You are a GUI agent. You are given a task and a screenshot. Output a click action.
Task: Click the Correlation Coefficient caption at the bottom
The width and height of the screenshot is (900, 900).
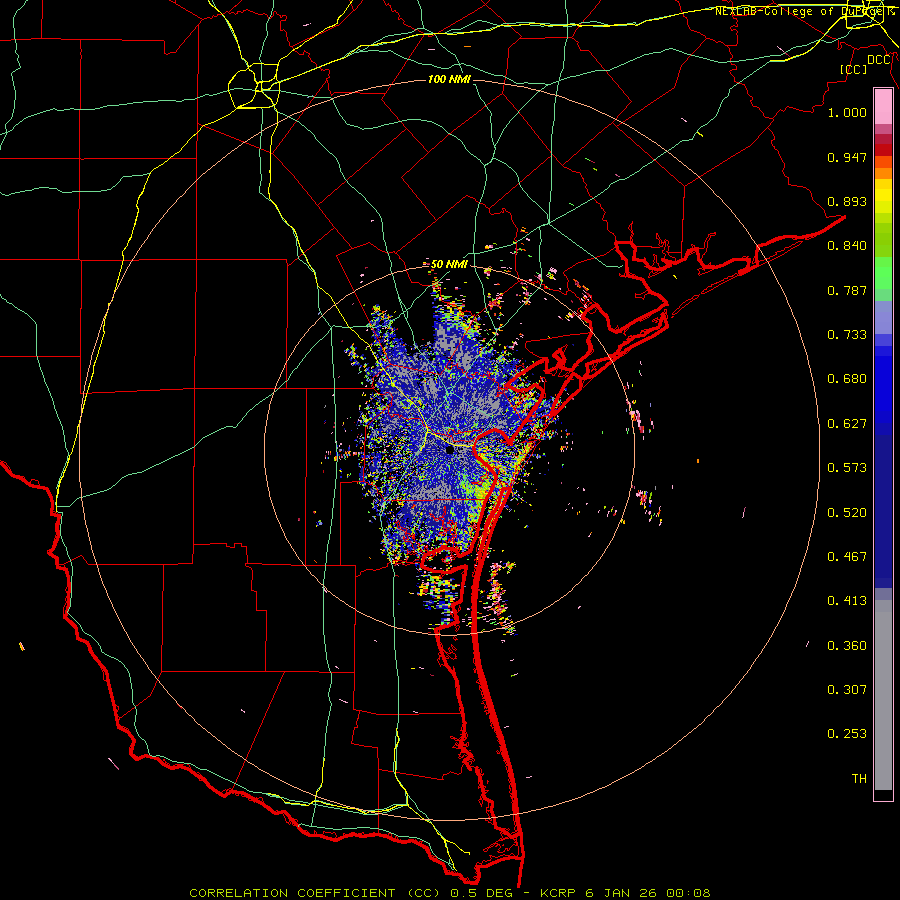point(450,893)
